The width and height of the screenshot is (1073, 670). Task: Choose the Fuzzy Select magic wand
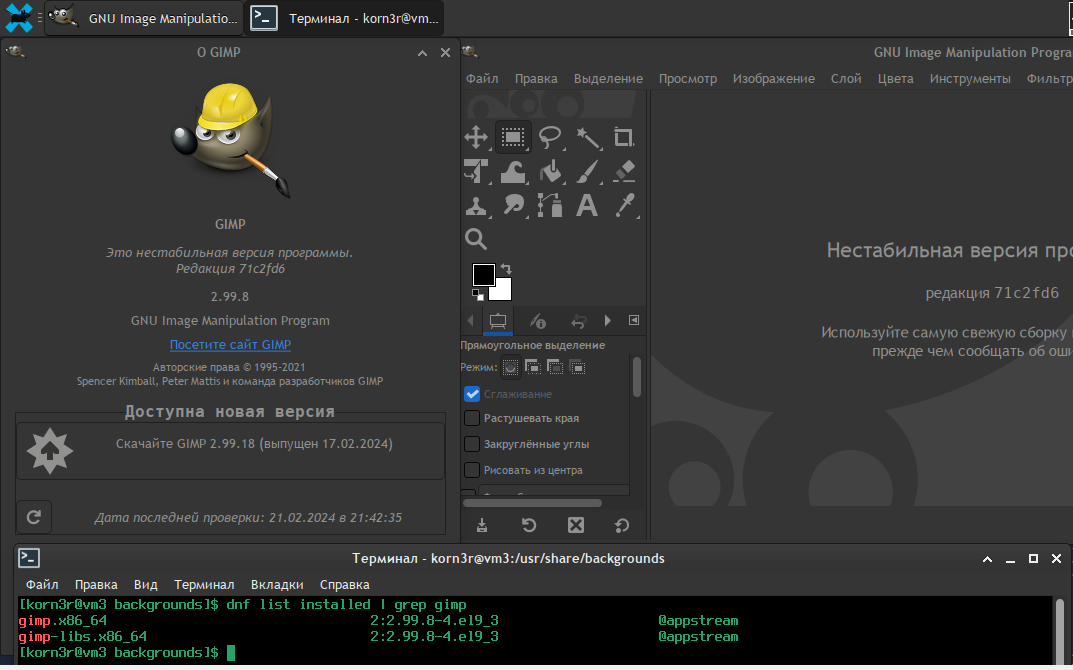[587, 137]
